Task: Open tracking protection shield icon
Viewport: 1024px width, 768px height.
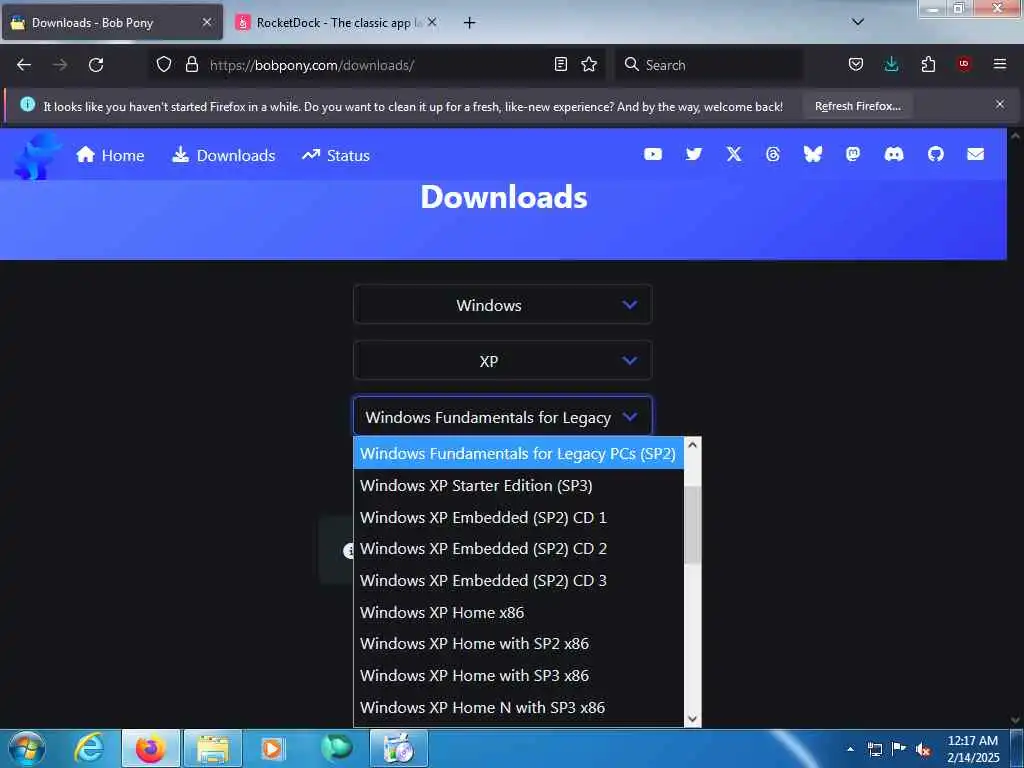Action: (x=164, y=64)
